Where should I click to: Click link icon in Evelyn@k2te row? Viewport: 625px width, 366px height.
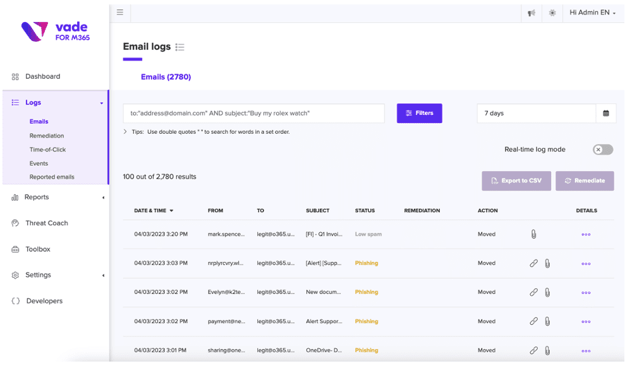point(533,292)
